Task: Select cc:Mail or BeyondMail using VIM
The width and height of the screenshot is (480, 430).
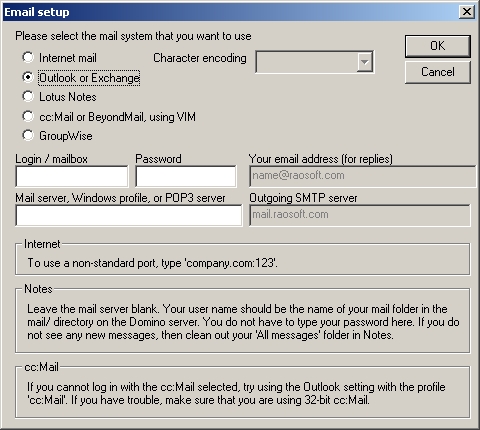Action: coord(28,116)
